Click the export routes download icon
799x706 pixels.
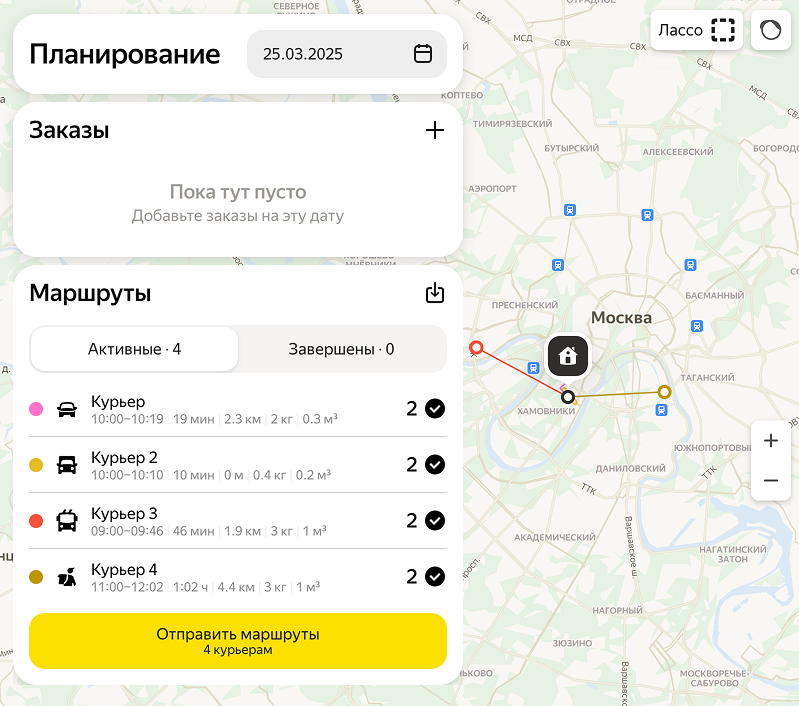pos(435,293)
